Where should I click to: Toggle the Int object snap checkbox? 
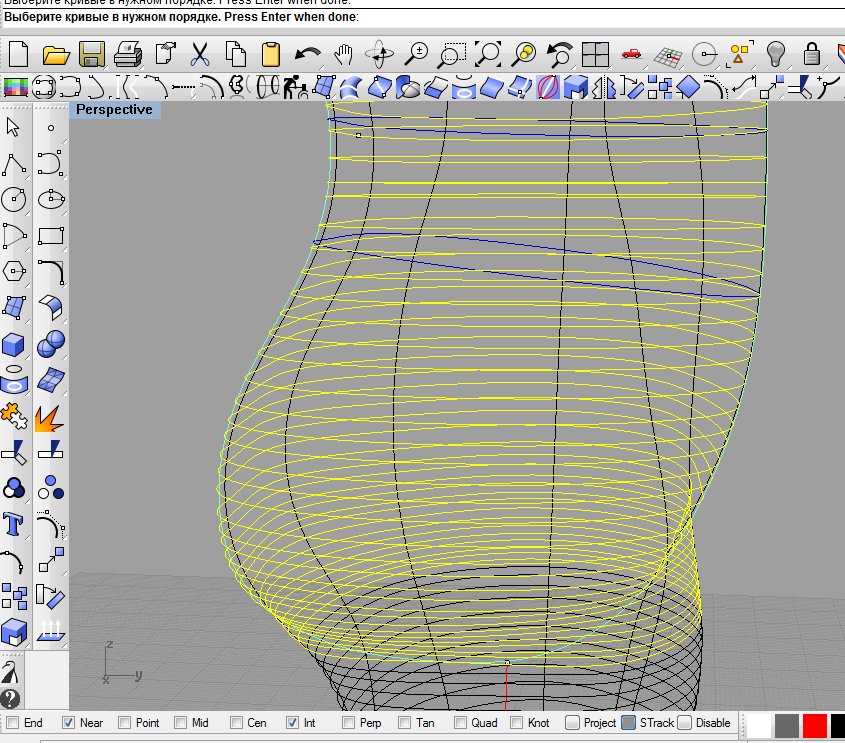(x=292, y=722)
